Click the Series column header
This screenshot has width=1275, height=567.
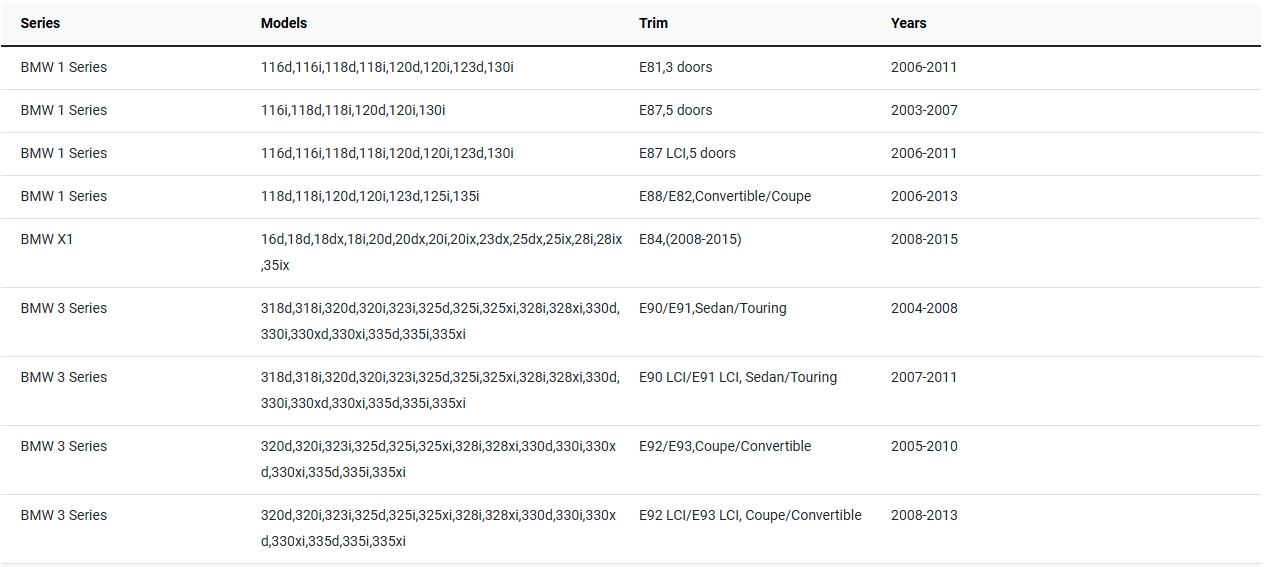coord(40,23)
